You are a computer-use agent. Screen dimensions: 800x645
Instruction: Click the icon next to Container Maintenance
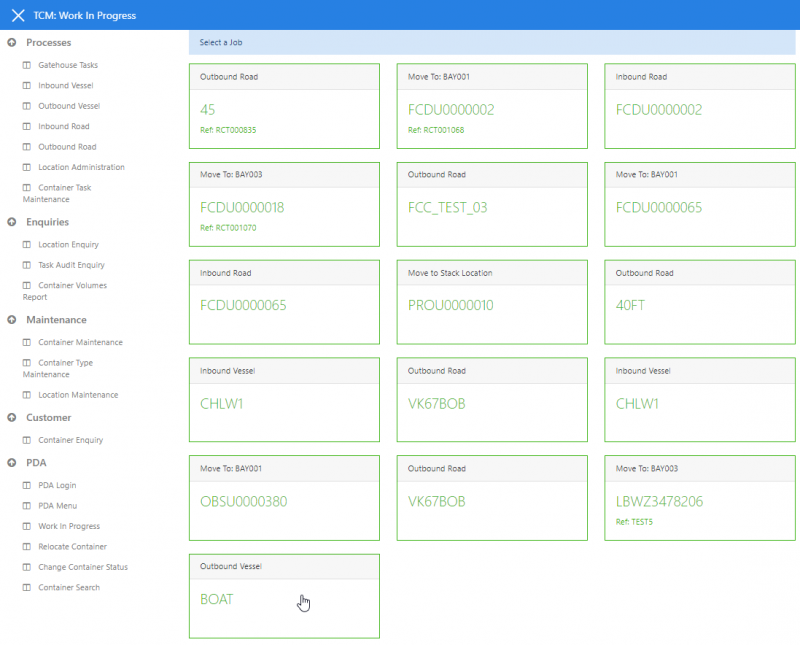(x=28, y=343)
